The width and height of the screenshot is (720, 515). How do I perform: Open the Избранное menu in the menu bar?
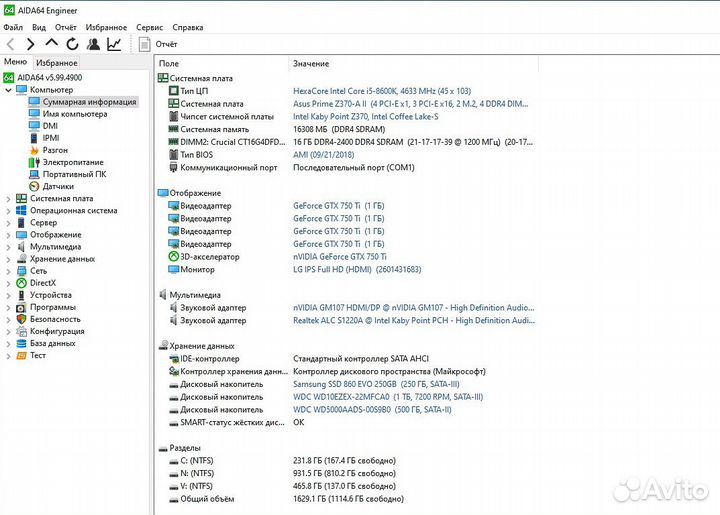coord(106,27)
